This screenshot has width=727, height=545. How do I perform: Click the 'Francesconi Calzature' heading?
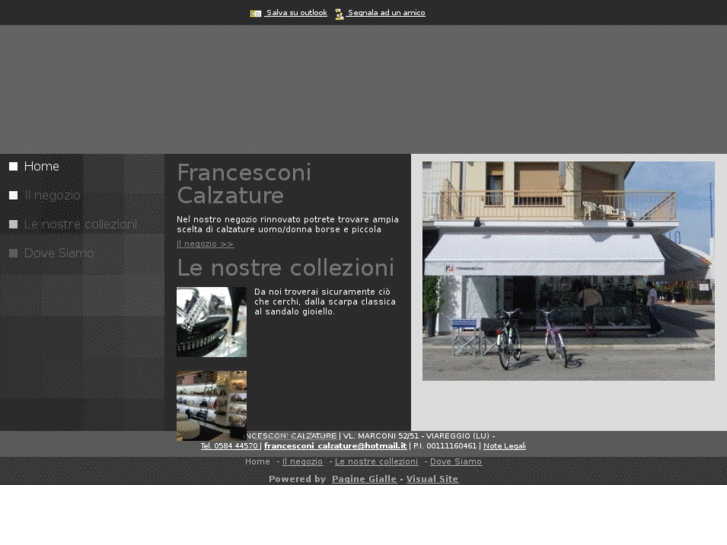(x=244, y=184)
